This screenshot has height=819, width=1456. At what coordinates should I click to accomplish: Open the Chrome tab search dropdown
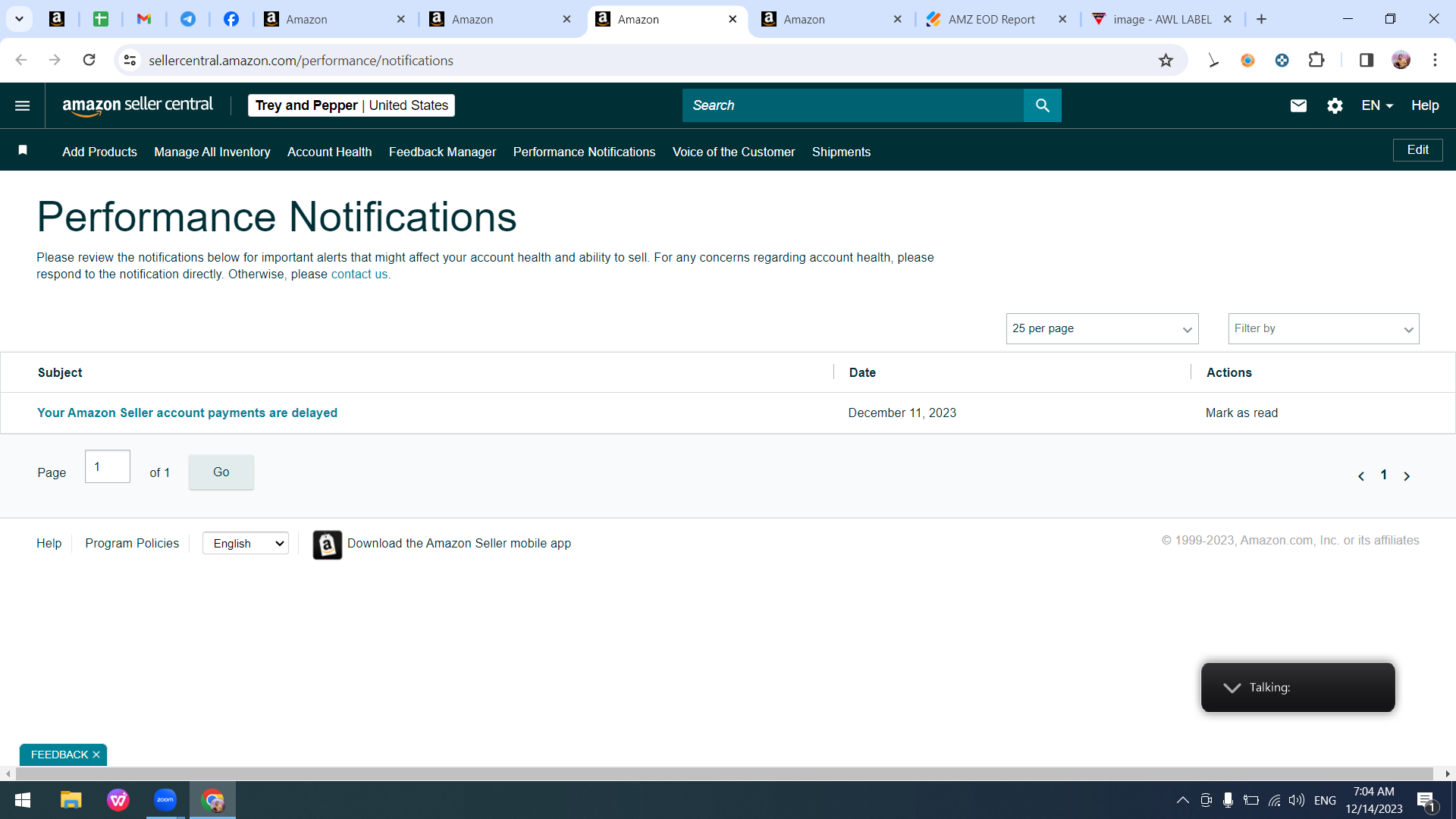[19, 19]
